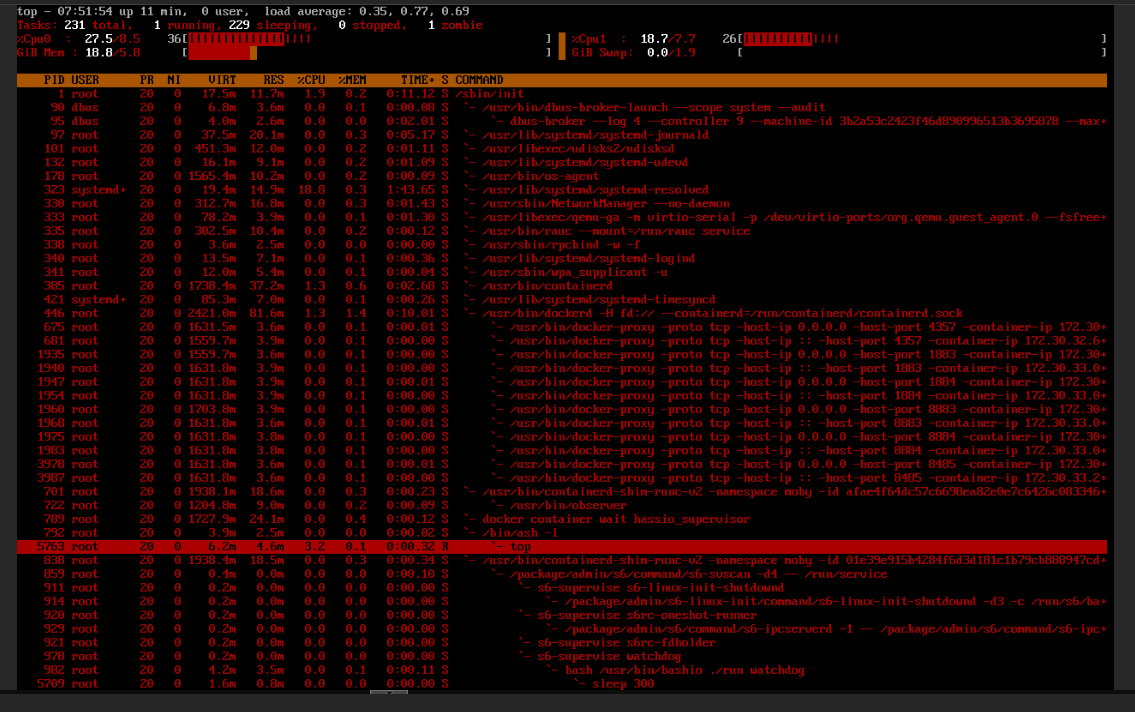Click the %MEM column header

point(353,80)
